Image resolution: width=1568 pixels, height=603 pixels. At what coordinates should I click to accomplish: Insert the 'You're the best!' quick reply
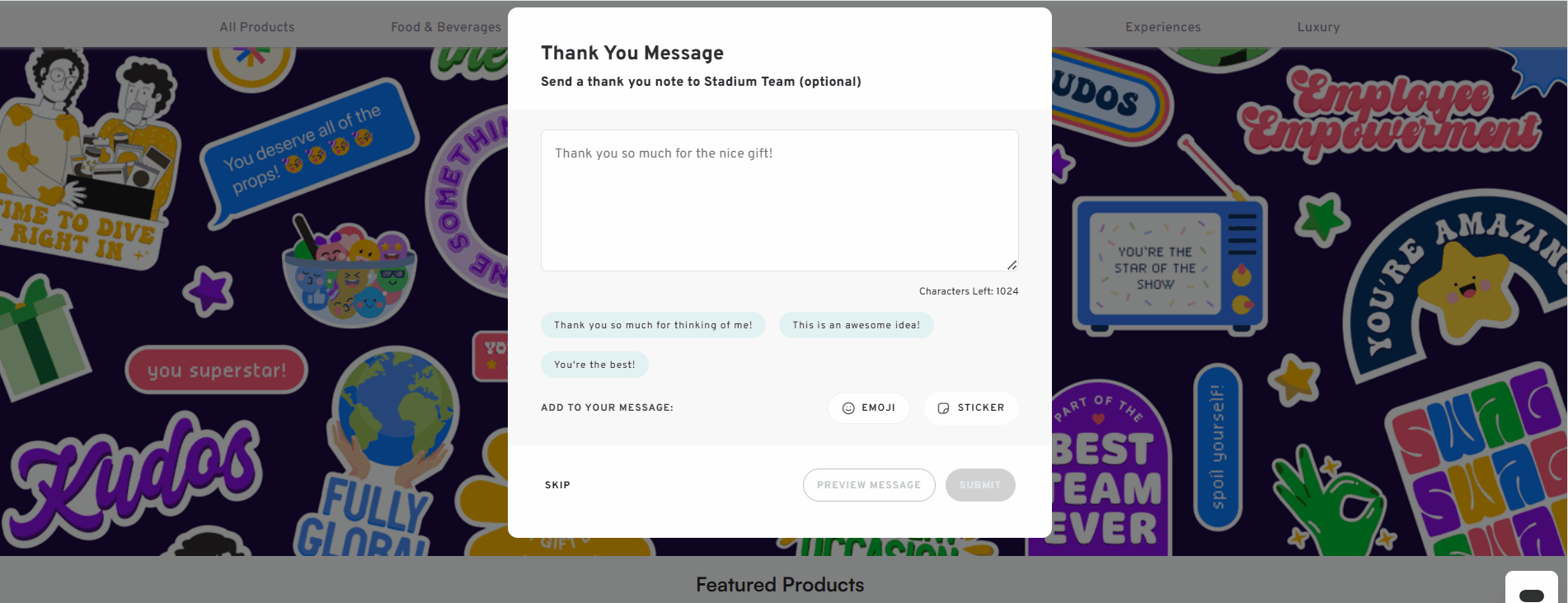tap(594, 364)
